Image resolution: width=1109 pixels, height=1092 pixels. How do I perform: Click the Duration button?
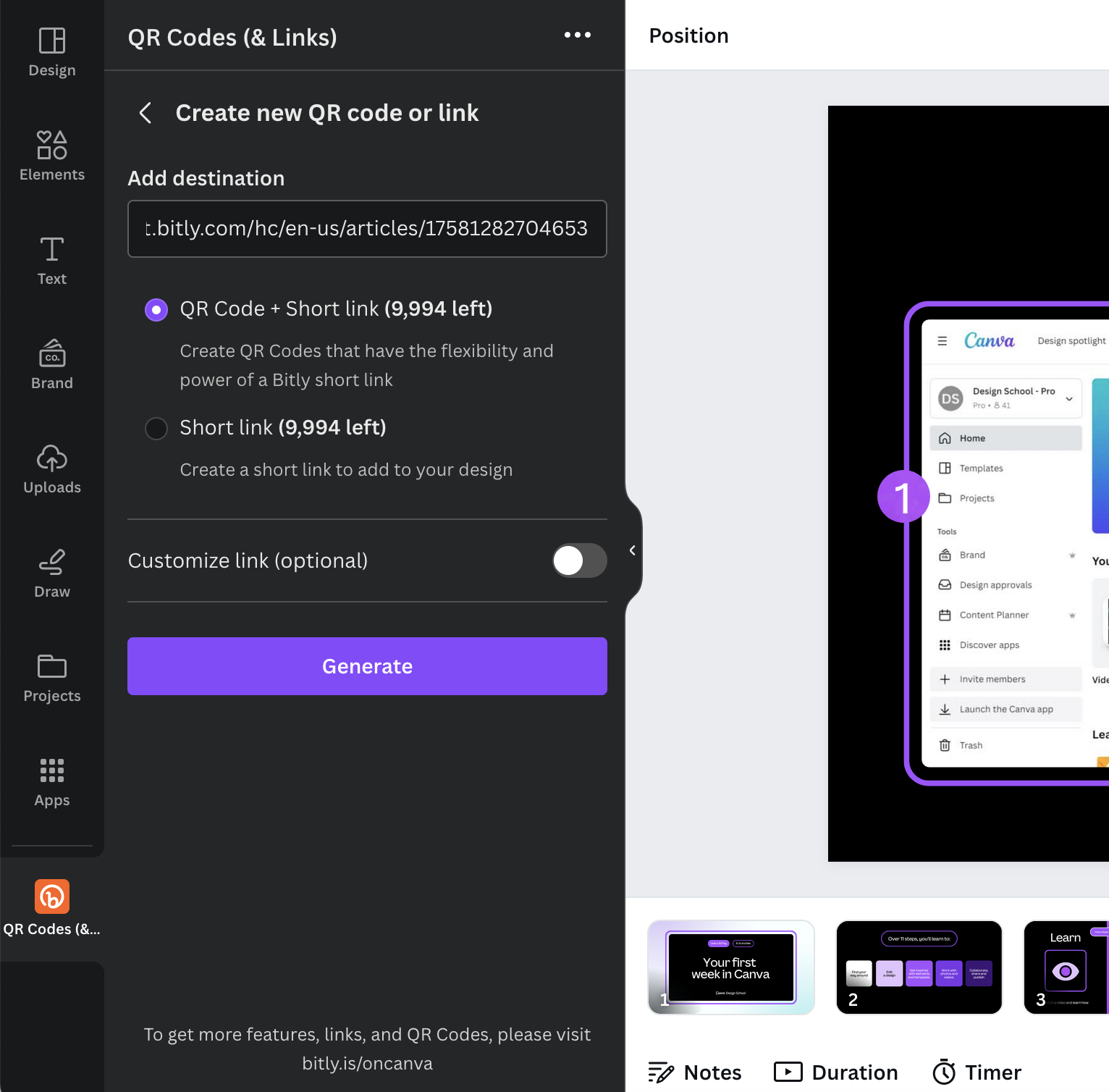coord(836,1072)
